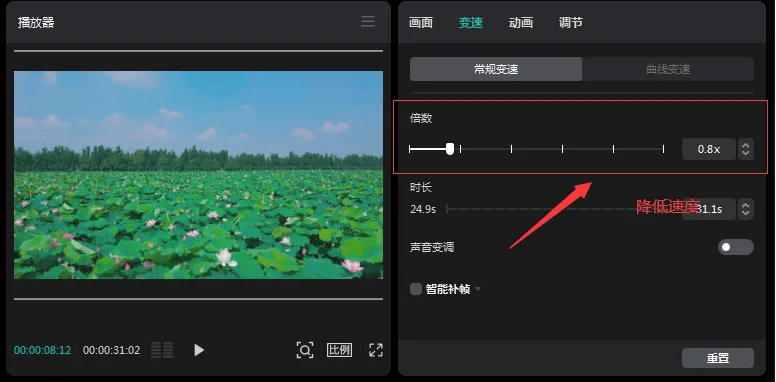Expand the 智能补帧 dropdown arrow

(478, 289)
